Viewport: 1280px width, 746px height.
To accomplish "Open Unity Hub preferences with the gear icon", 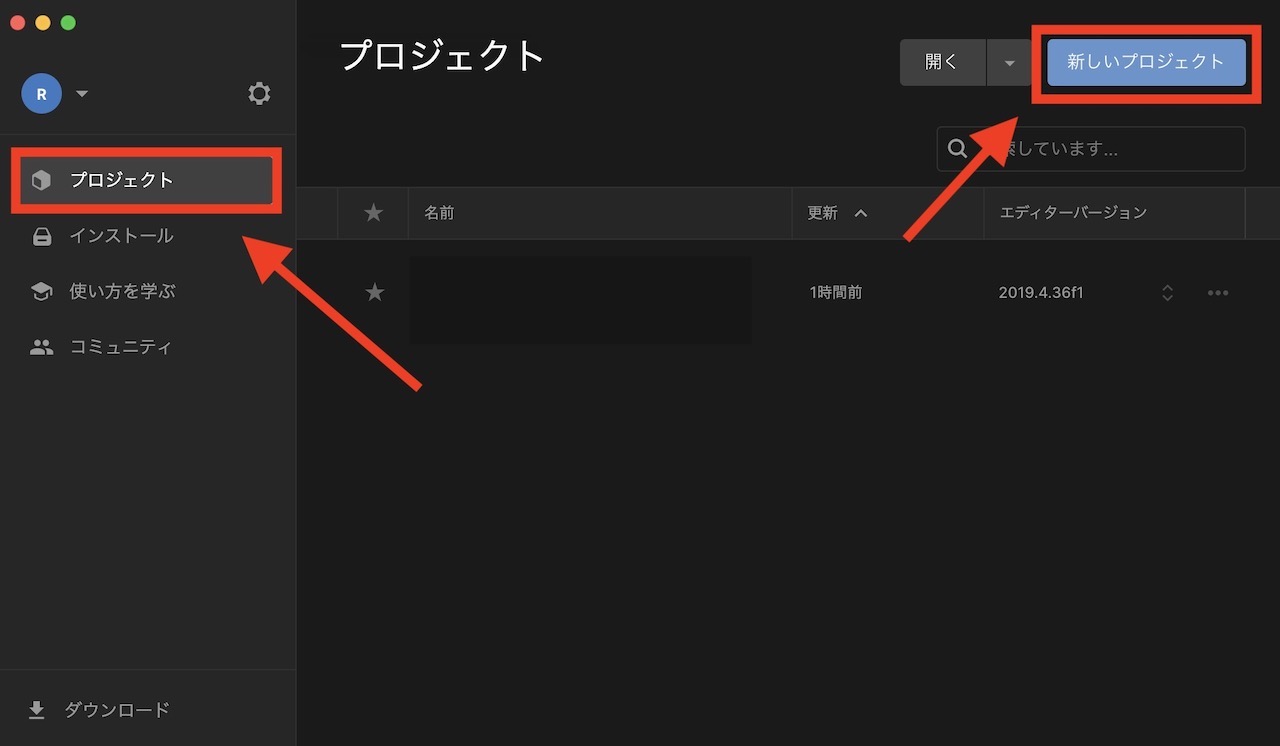I will pos(259,93).
